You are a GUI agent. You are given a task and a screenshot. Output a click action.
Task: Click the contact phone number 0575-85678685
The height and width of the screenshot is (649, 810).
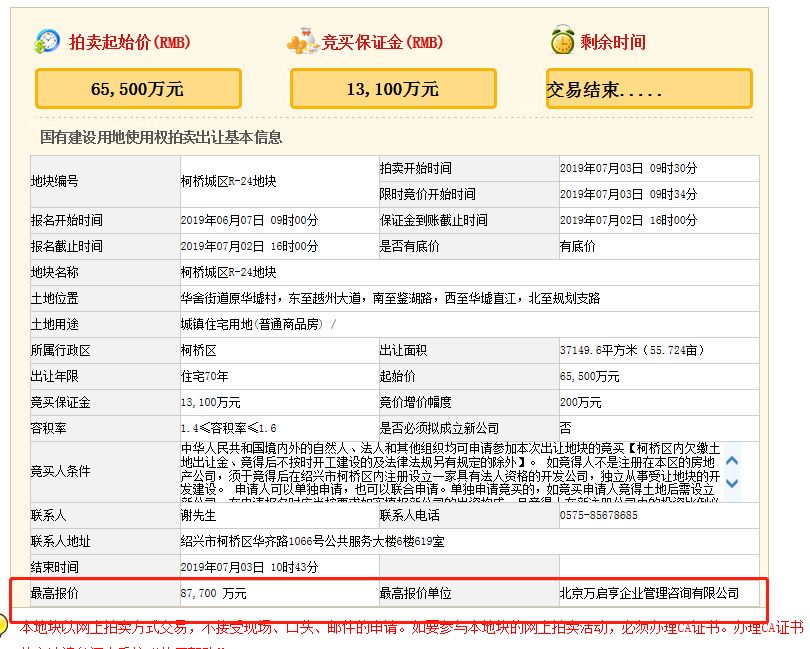[599, 515]
